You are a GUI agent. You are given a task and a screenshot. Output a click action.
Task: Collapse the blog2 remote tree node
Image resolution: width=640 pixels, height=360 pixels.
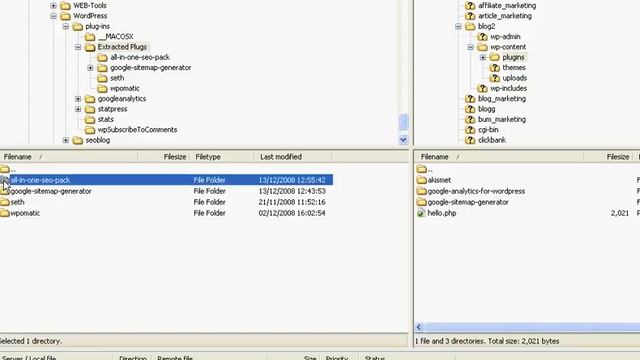tap(458, 27)
